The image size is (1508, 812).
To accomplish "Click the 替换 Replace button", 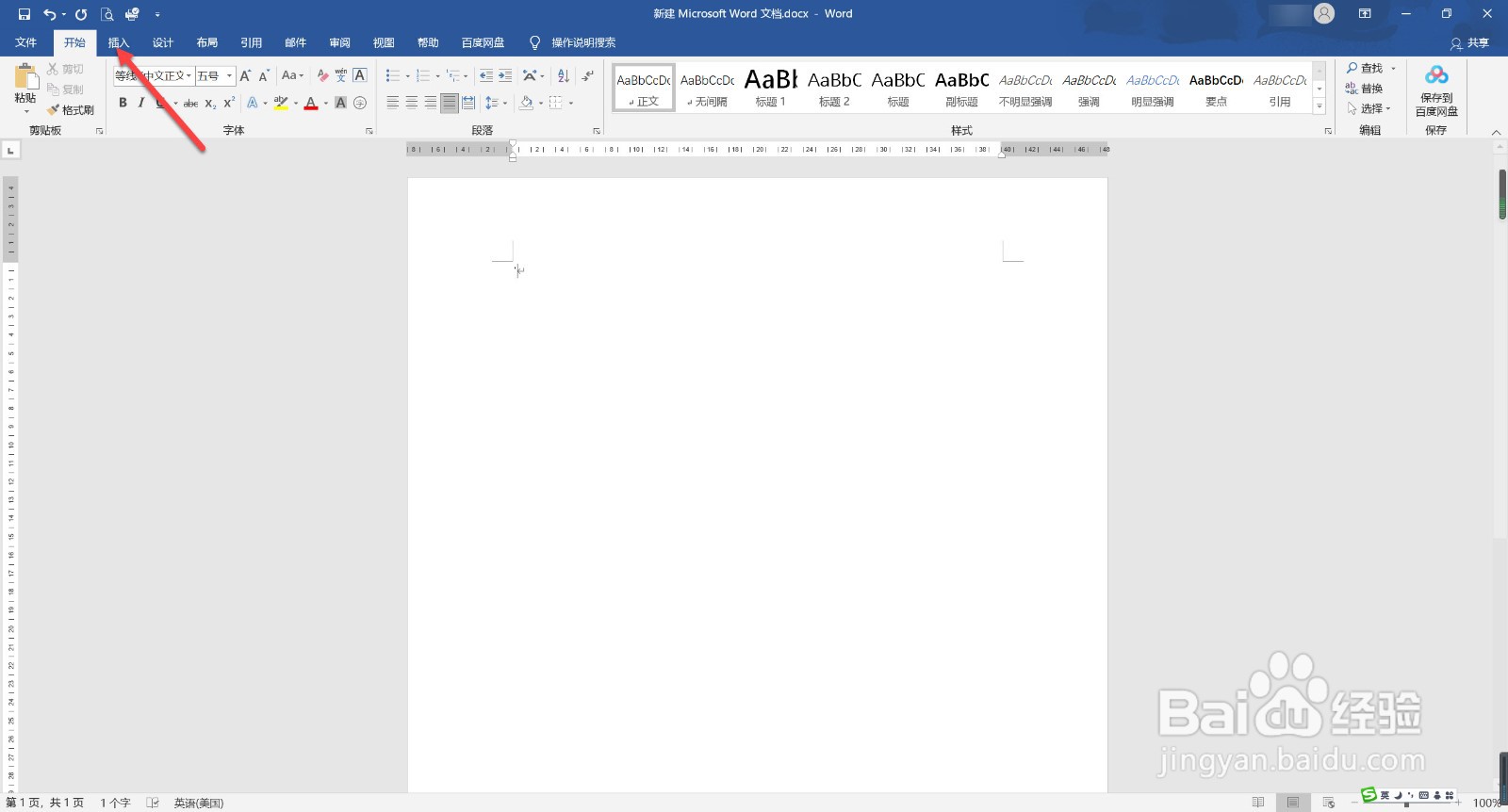I will coord(1364,89).
